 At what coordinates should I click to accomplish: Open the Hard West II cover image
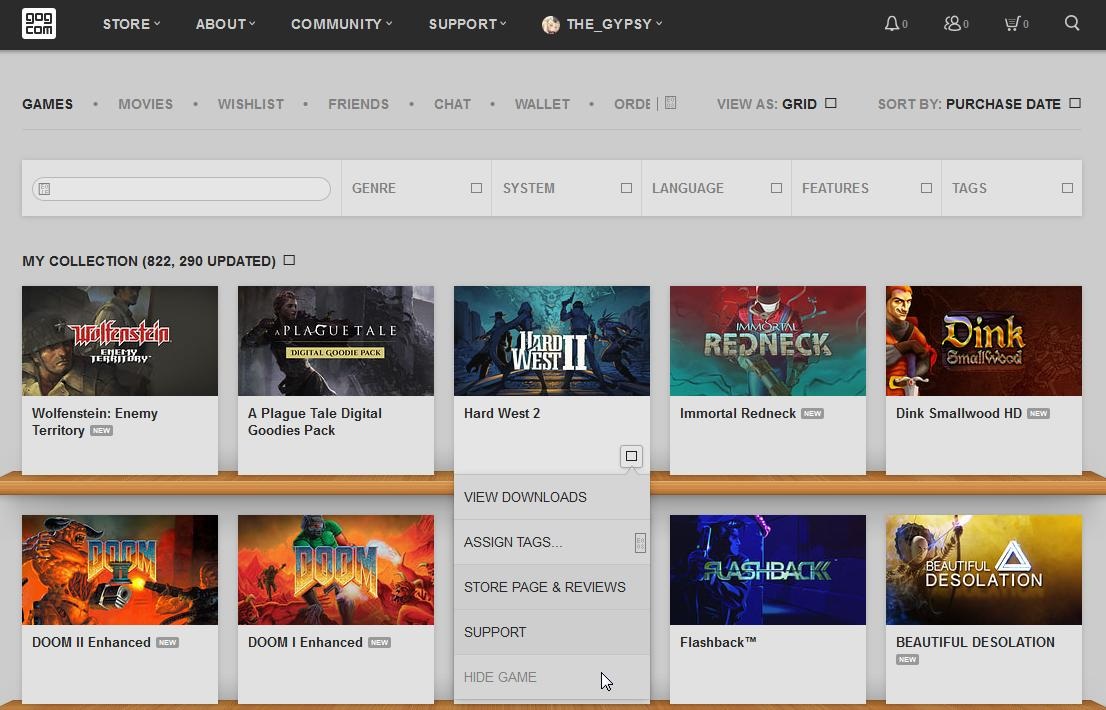coord(552,341)
